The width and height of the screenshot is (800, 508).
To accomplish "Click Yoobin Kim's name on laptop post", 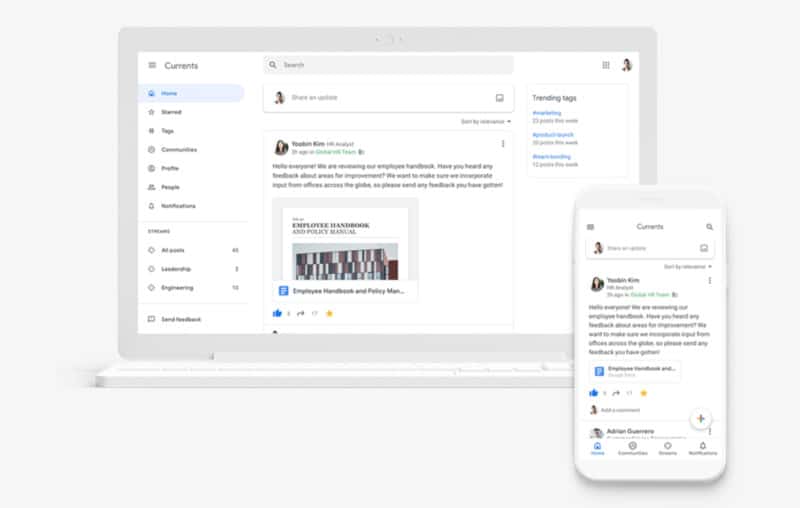I will 308,144.
